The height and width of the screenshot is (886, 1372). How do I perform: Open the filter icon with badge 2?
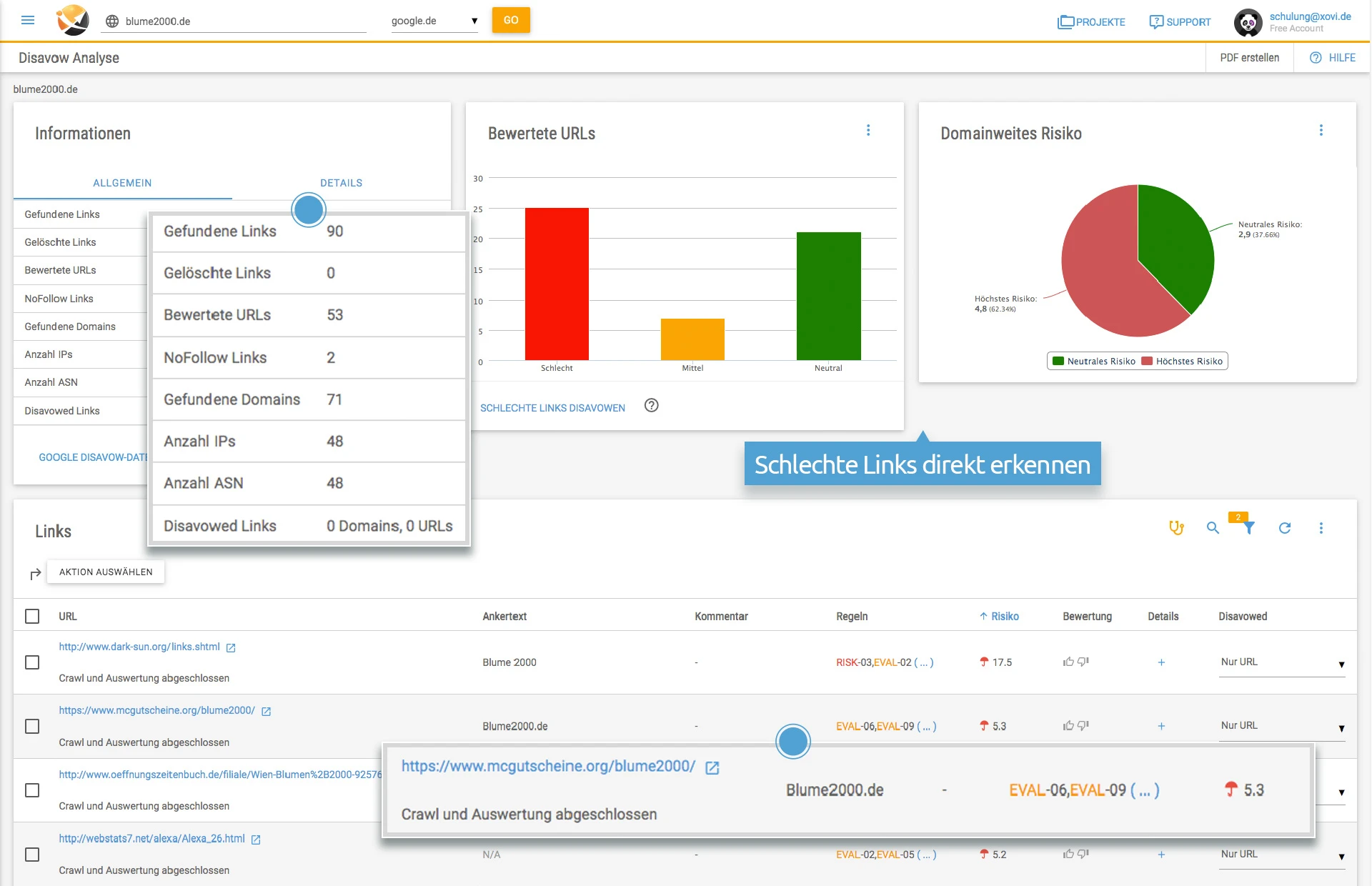(1248, 528)
